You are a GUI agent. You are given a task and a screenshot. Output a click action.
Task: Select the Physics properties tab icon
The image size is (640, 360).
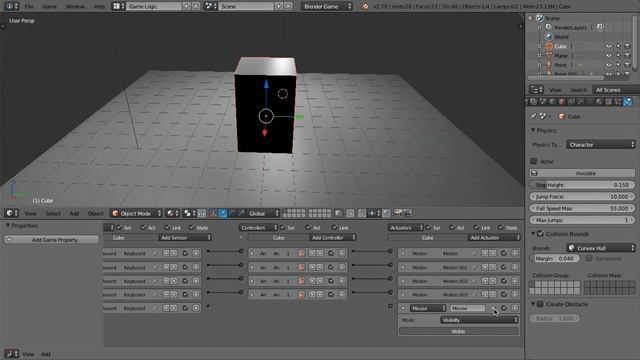(628, 102)
